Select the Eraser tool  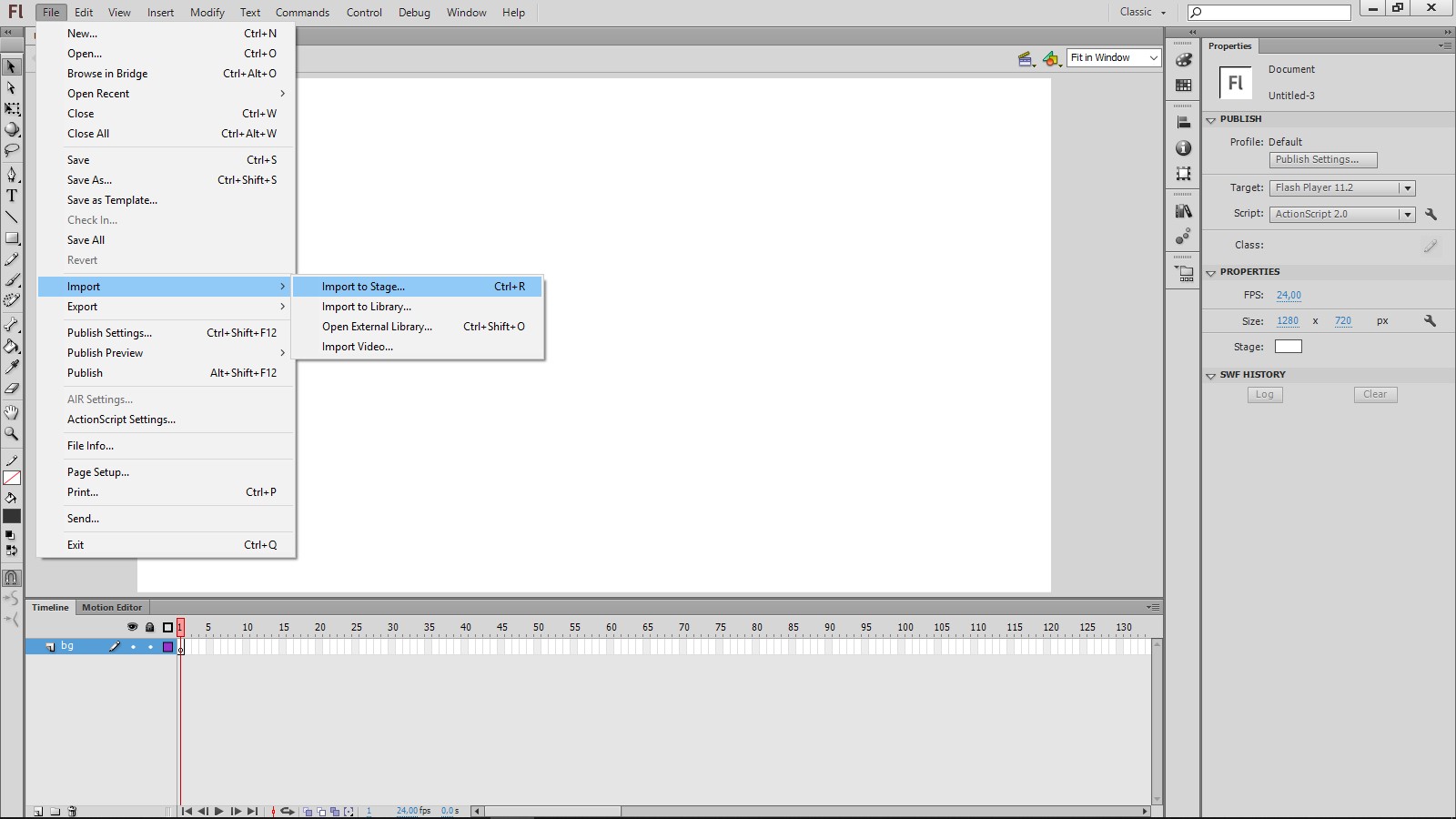pyautogui.click(x=12, y=388)
